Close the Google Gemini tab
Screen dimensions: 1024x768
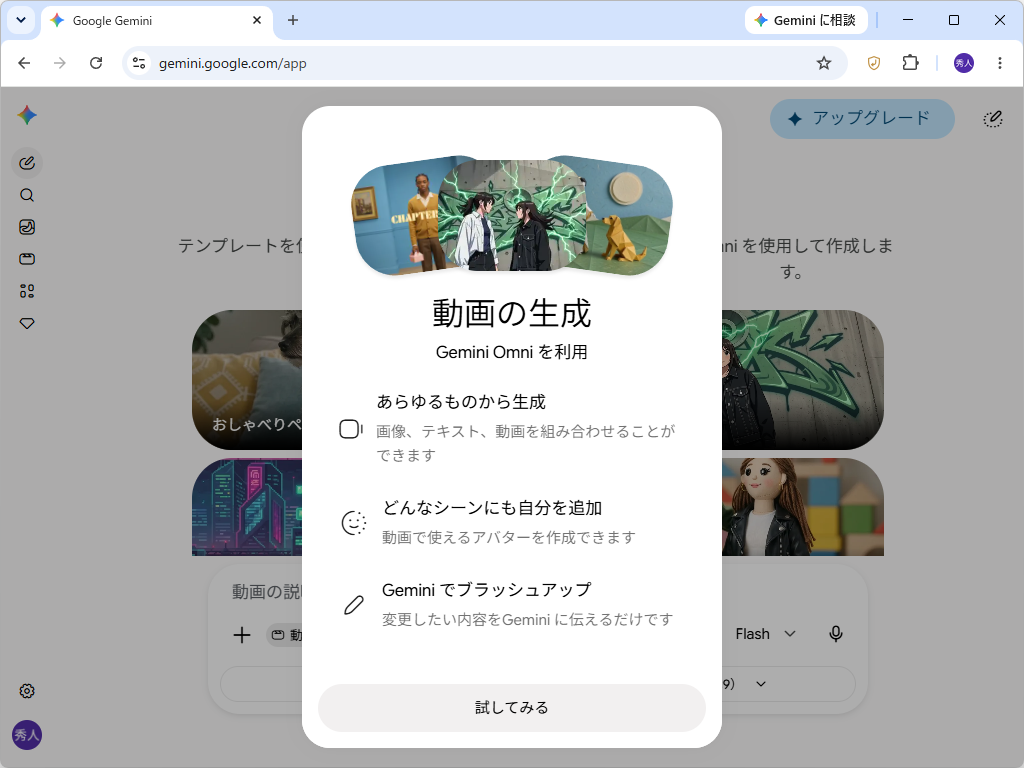click(x=257, y=20)
